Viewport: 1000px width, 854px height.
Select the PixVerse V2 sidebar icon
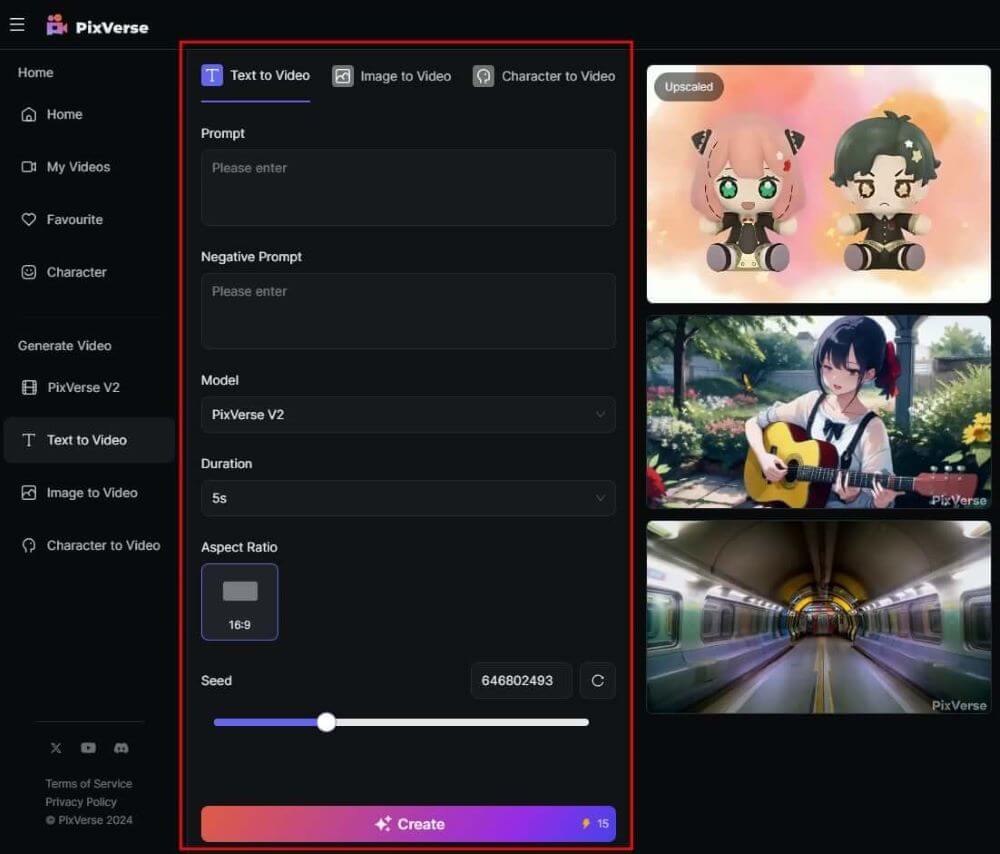tap(30, 387)
